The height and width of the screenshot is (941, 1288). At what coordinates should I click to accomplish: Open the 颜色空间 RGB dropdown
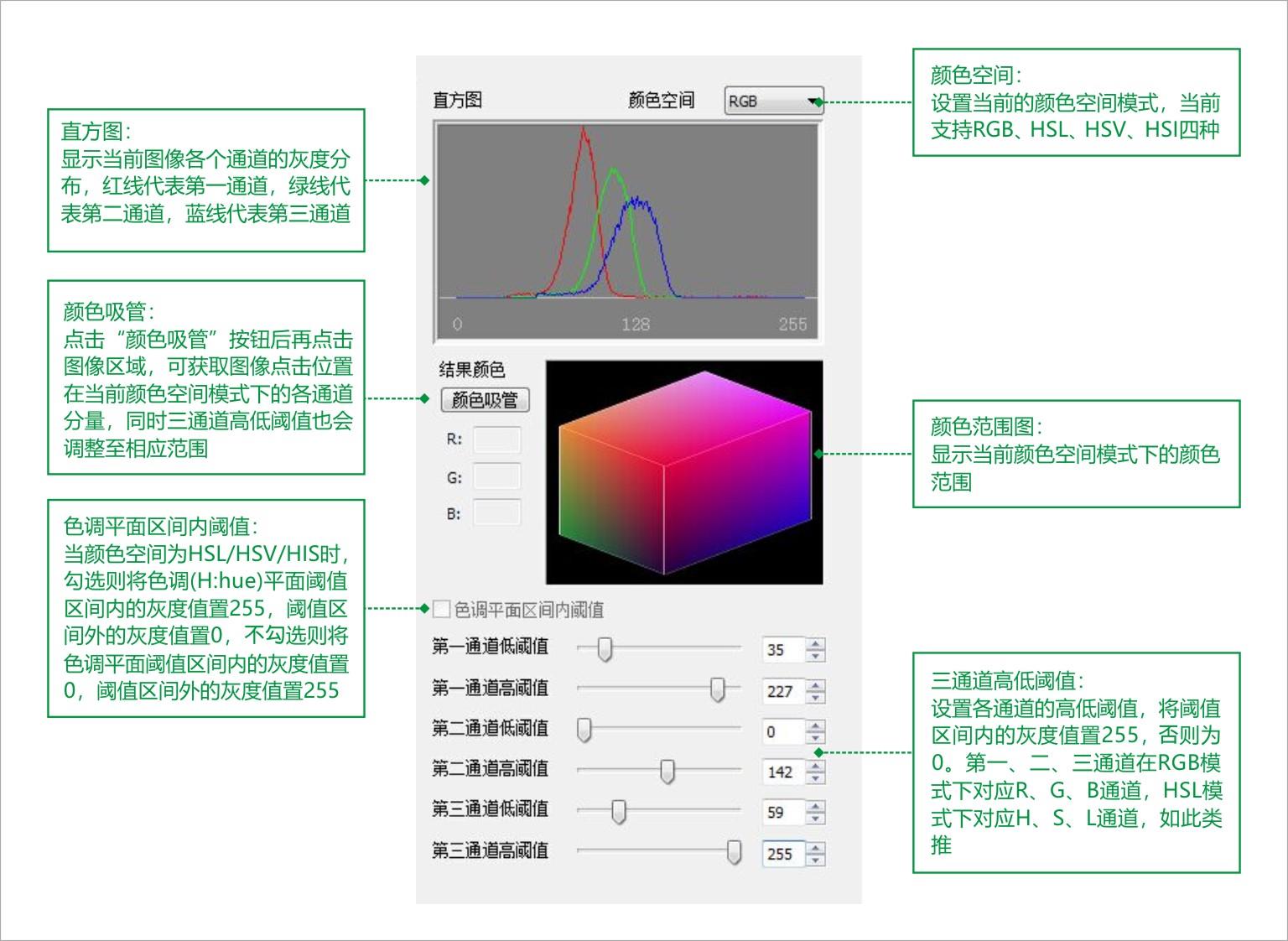[x=774, y=101]
